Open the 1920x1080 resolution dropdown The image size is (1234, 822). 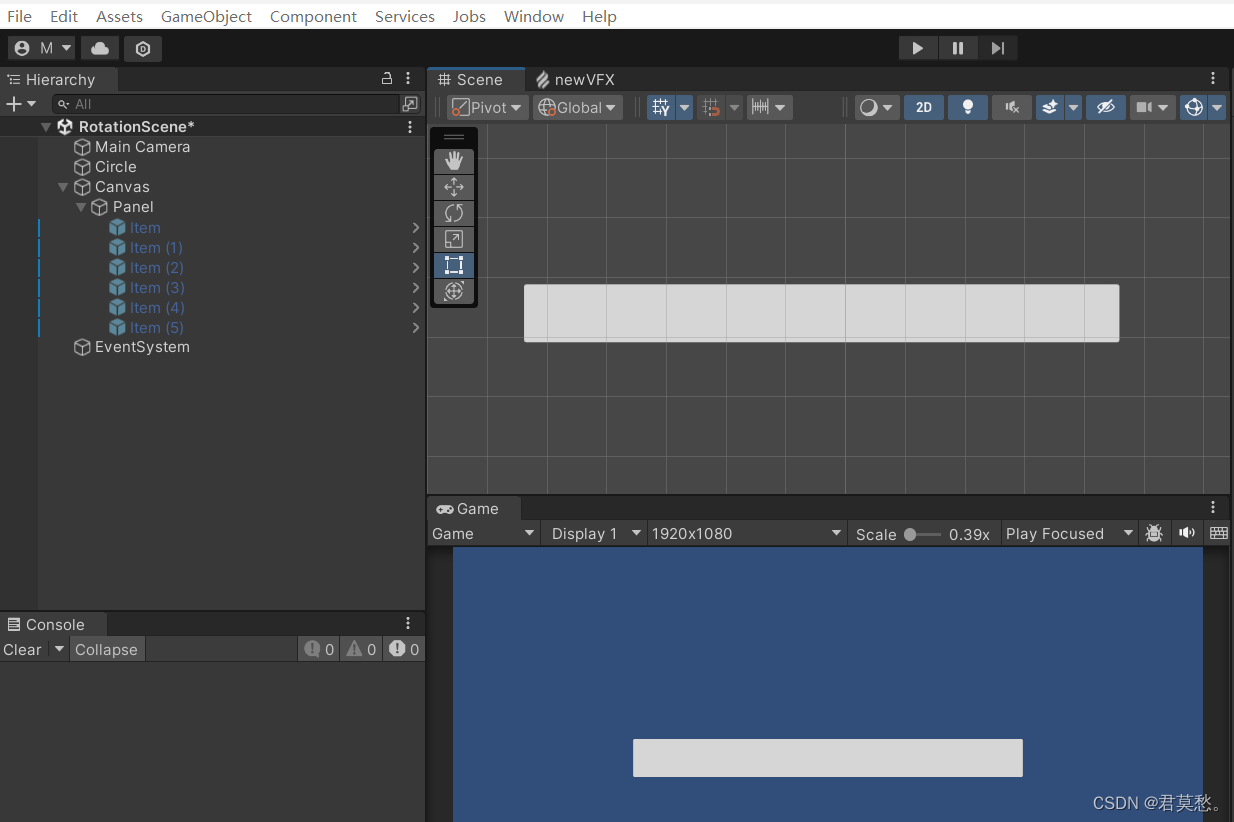click(x=747, y=533)
